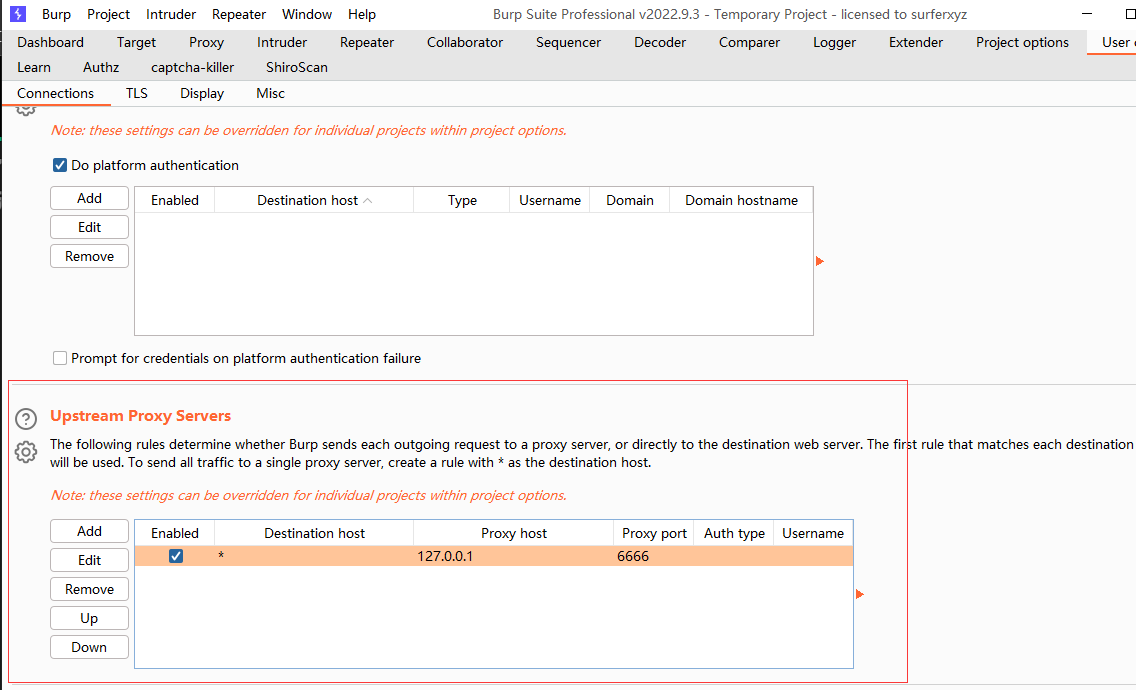Select the TLS sub-tab

pyautogui.click(x=136, y=93)
